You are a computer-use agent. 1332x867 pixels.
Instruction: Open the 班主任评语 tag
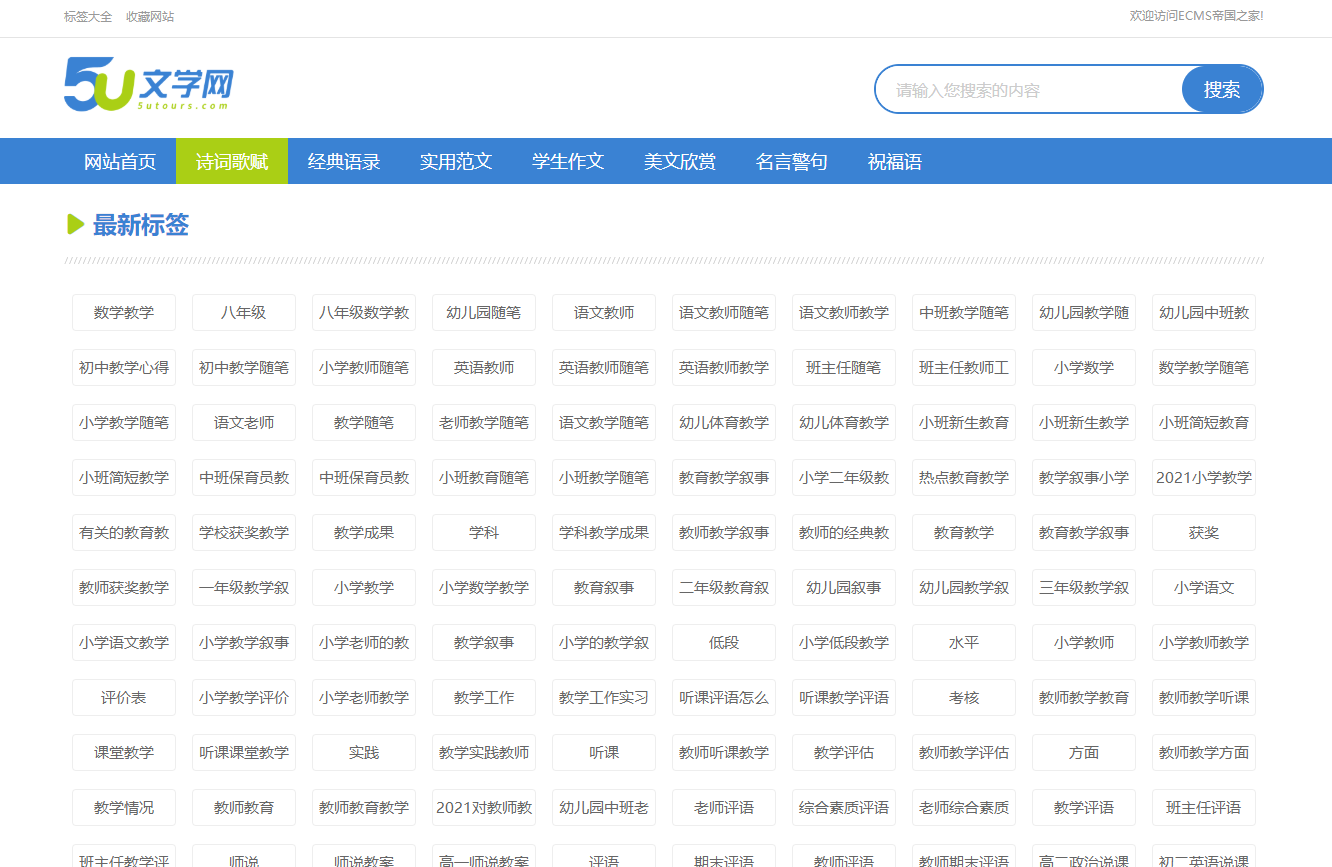1203,807
